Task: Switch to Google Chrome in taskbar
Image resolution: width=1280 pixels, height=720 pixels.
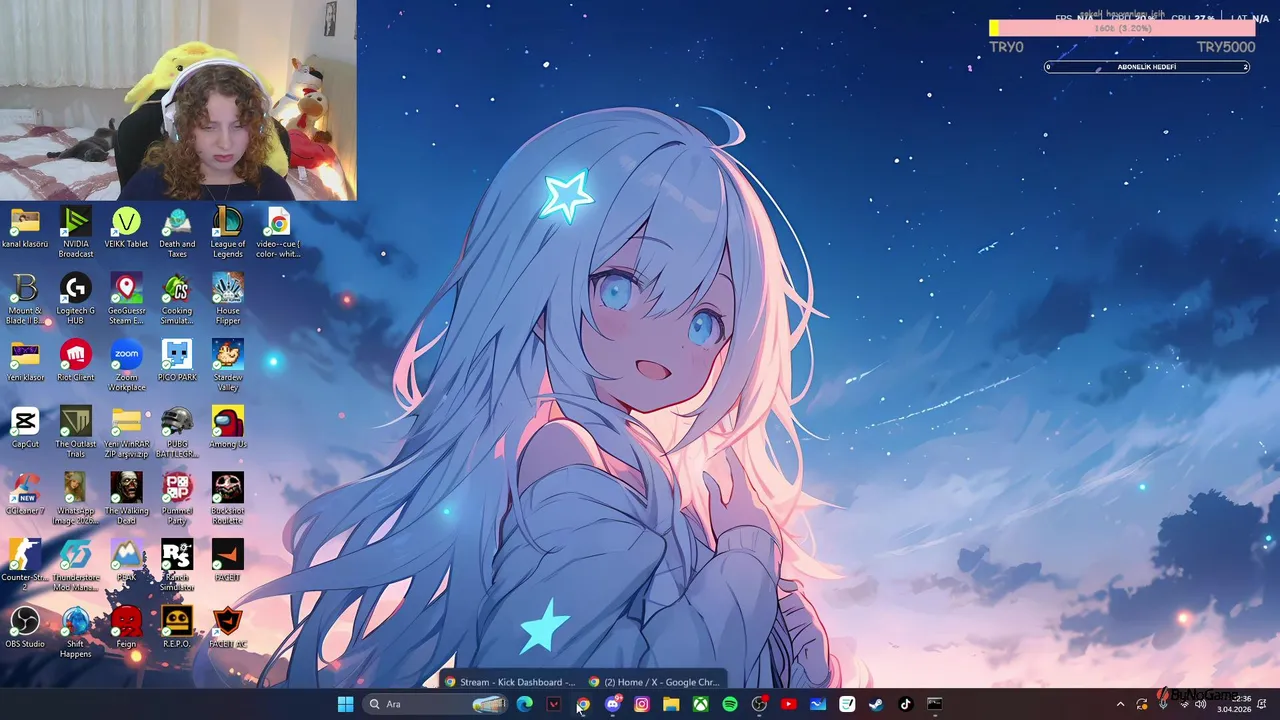Action: (x=583, y=704)
